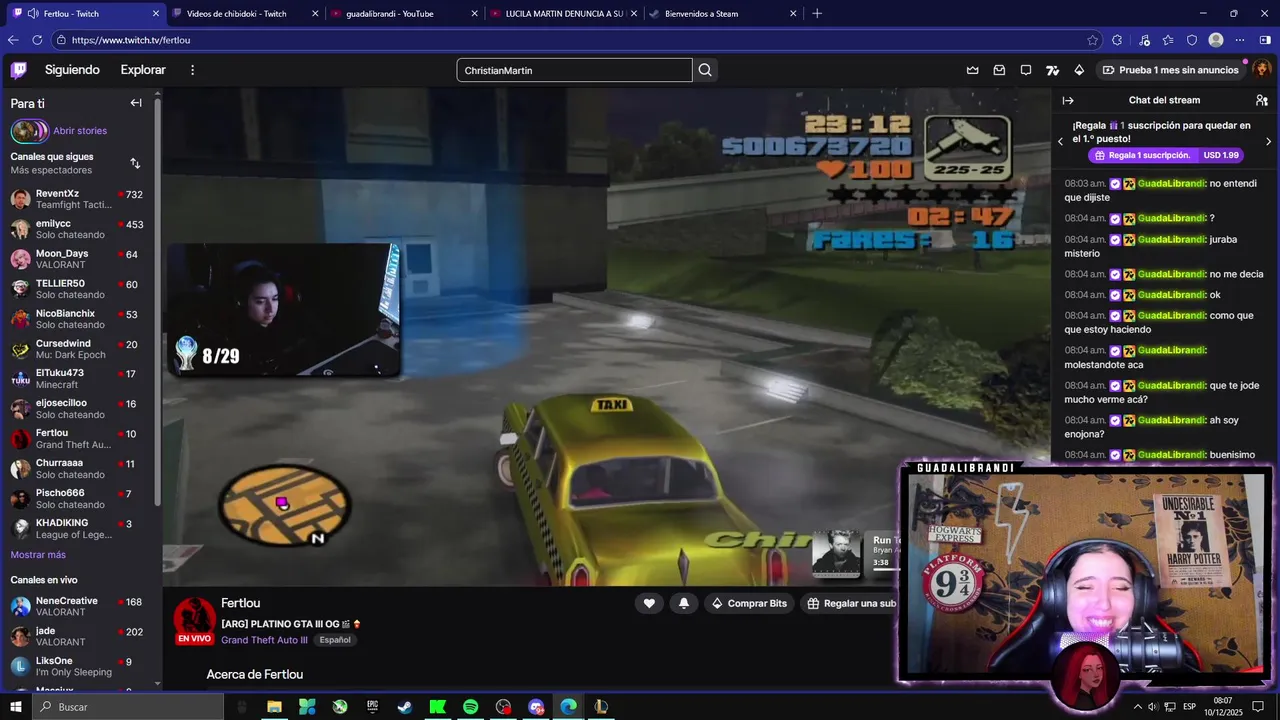Show previous gift leaderboard item arrow
1280x720 pixels.
point(1061,142)
